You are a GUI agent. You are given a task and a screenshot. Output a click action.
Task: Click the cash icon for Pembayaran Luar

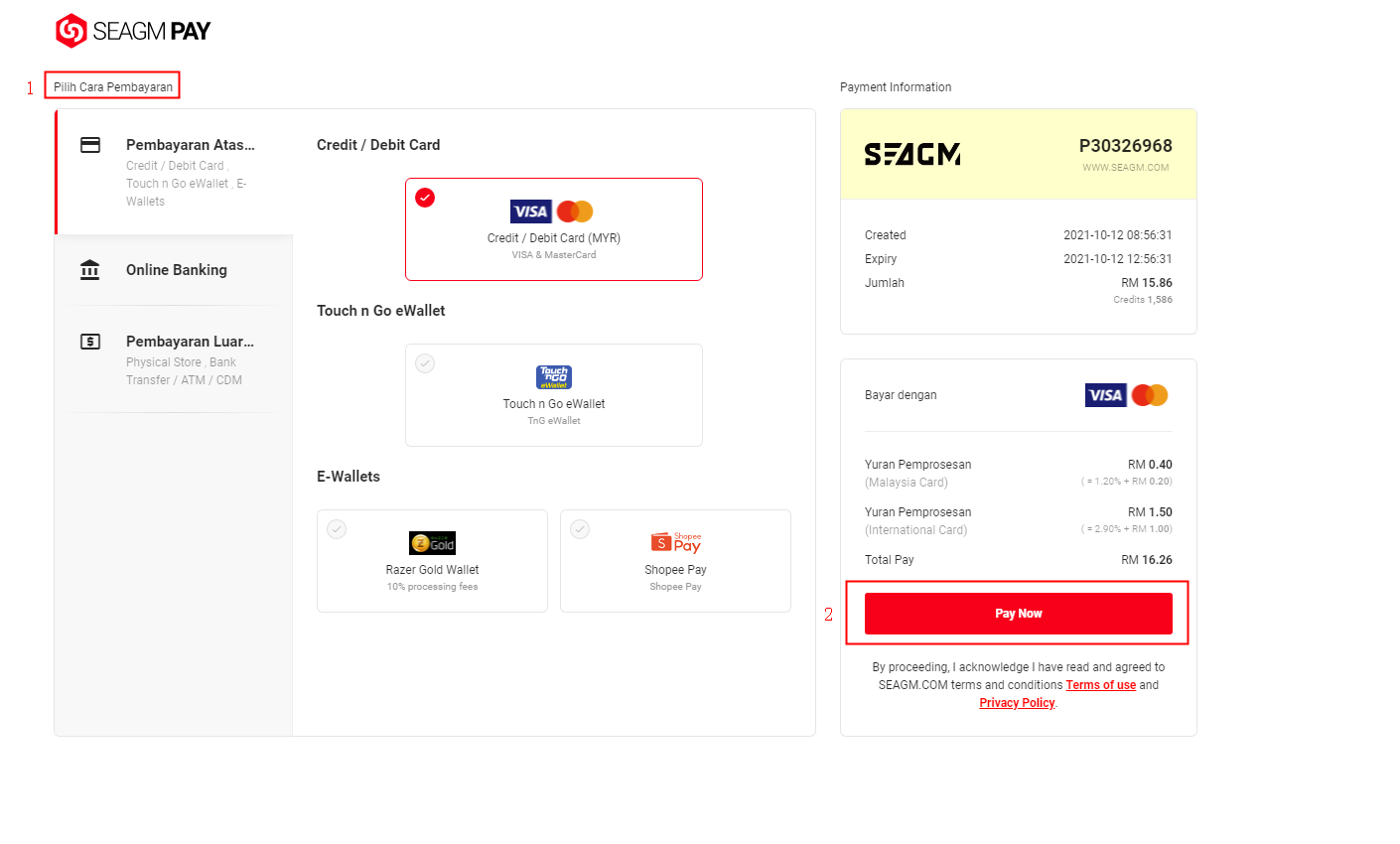click(x=90, y=342)
